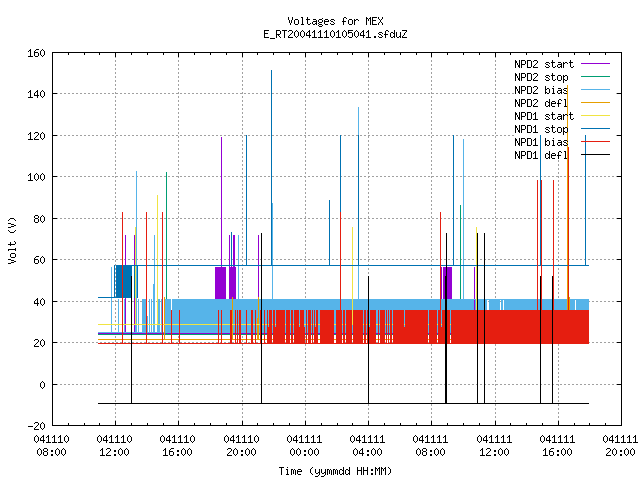Click the y-axis tick label 80
This screenshot has height=480, width=640.
click(39, 219)
